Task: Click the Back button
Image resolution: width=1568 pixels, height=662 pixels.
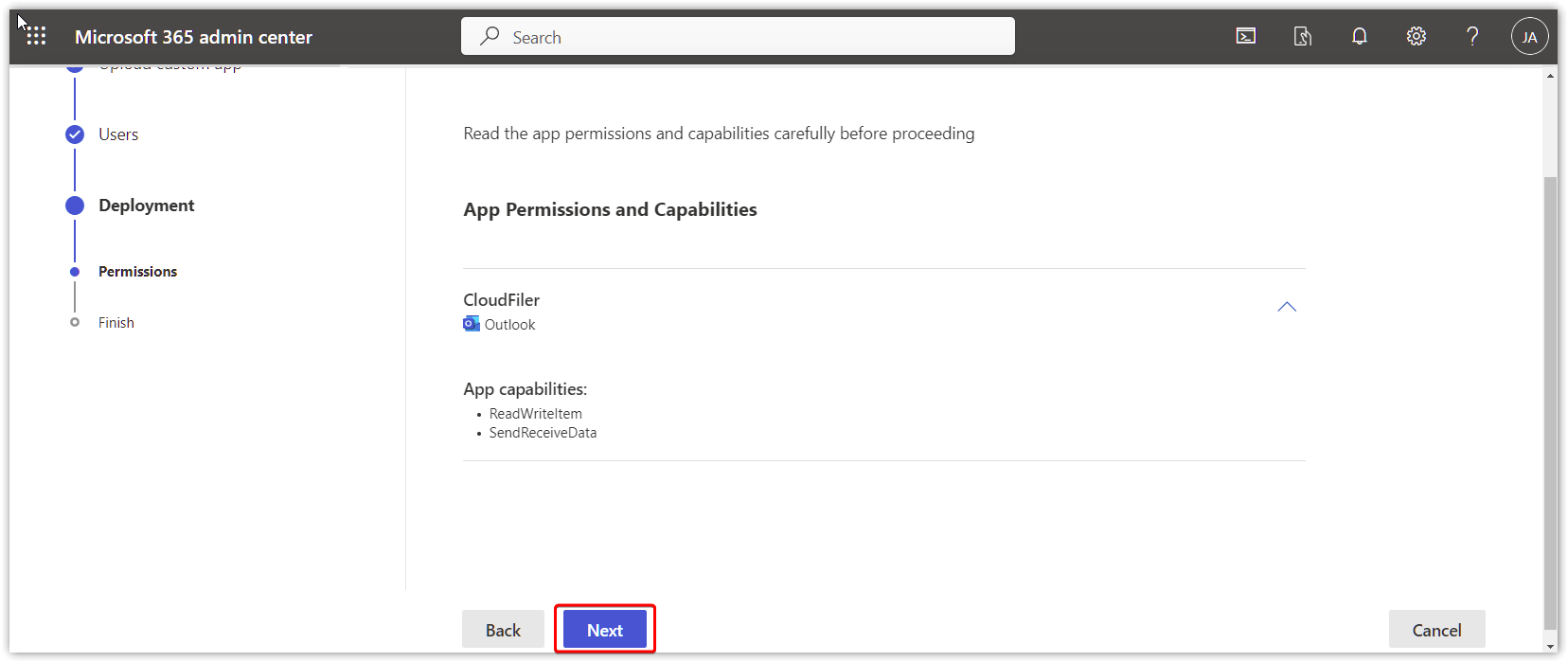Action: tap(503, 630)
